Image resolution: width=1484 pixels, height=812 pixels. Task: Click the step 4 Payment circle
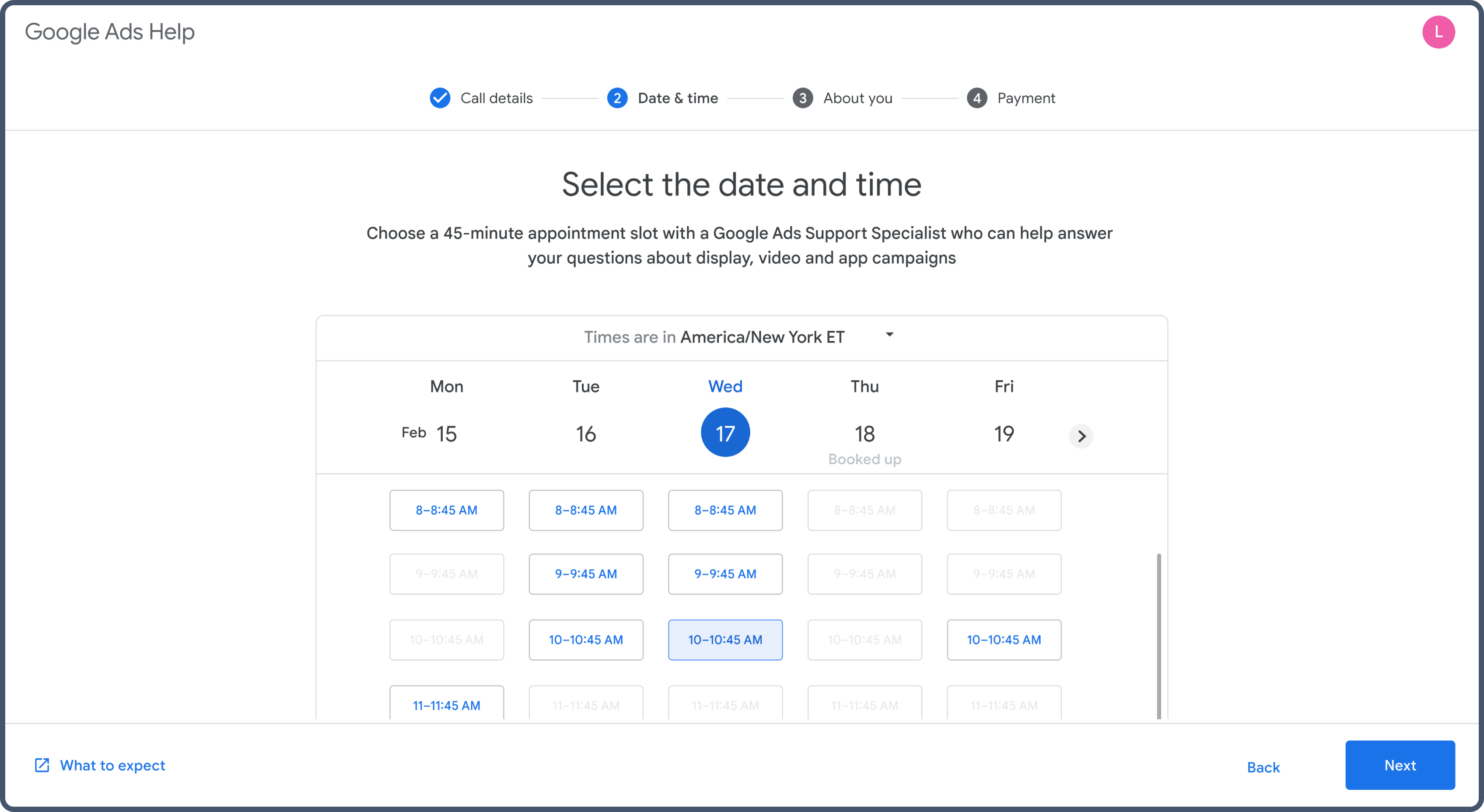point(976,98)
